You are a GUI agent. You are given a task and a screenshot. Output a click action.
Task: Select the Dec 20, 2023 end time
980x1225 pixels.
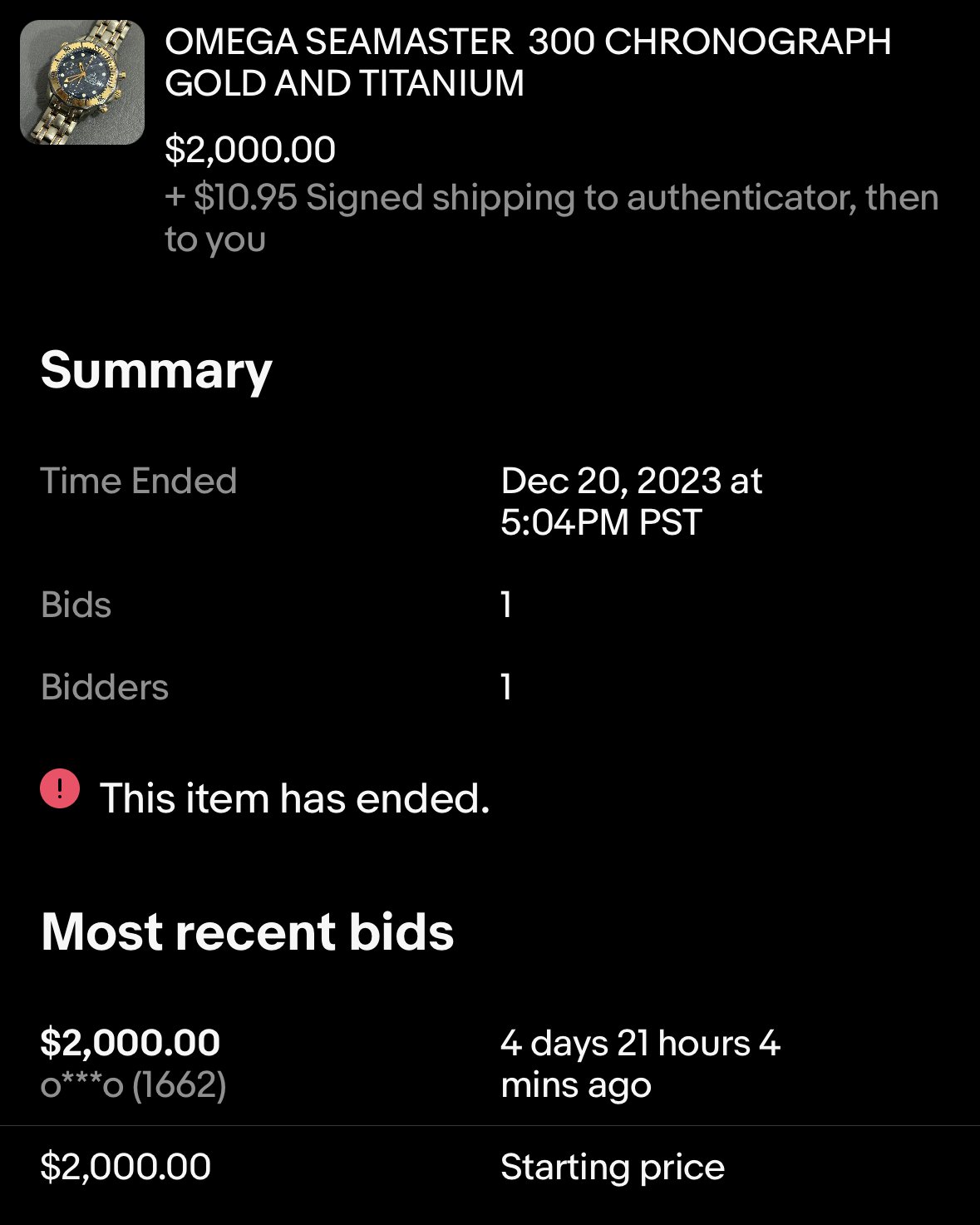click(631, 501)
